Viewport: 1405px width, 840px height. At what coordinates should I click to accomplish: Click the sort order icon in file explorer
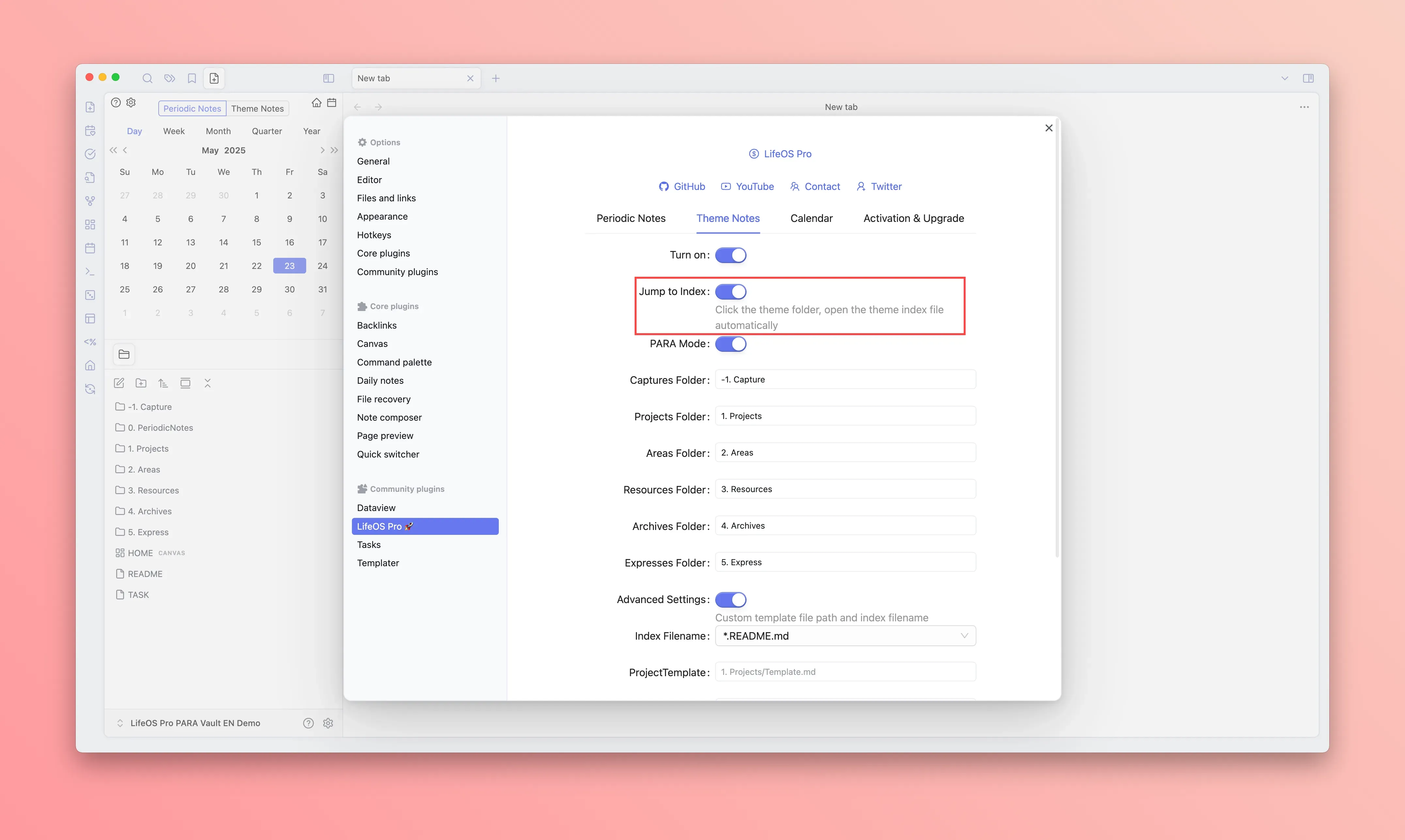coord(163,383)
